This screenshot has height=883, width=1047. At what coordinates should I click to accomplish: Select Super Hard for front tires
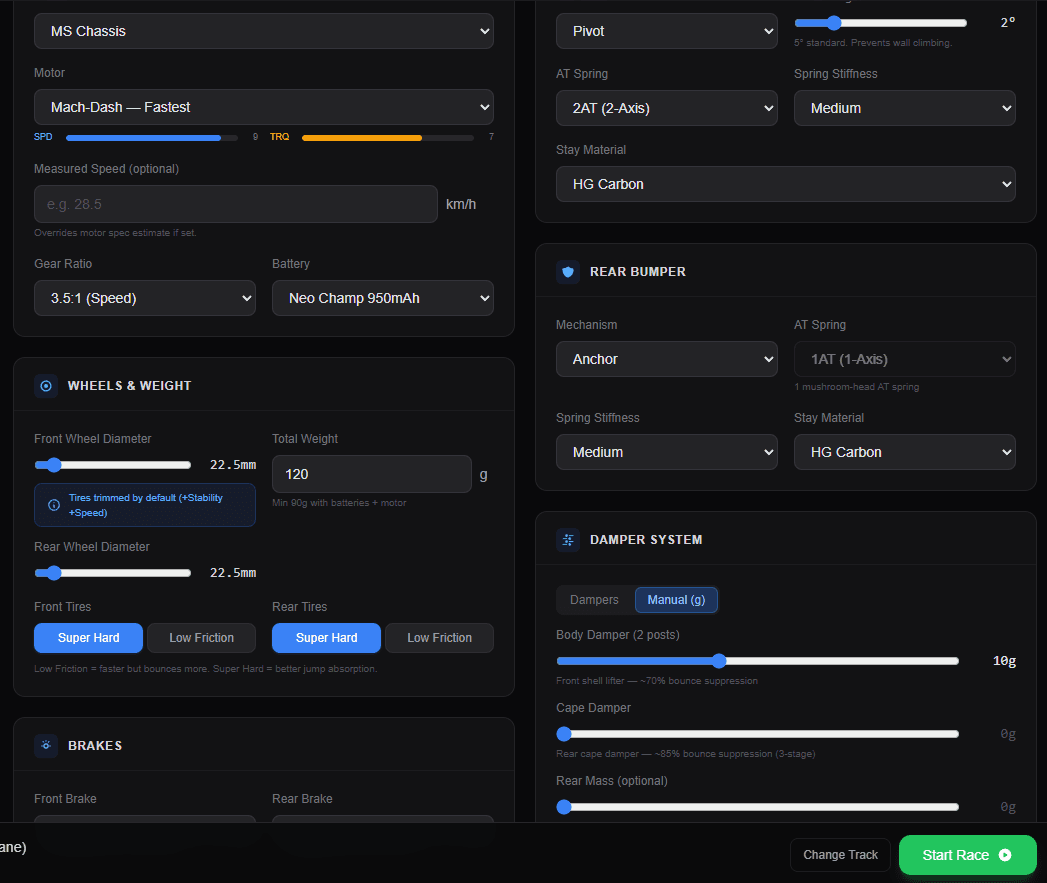[88, 638]
